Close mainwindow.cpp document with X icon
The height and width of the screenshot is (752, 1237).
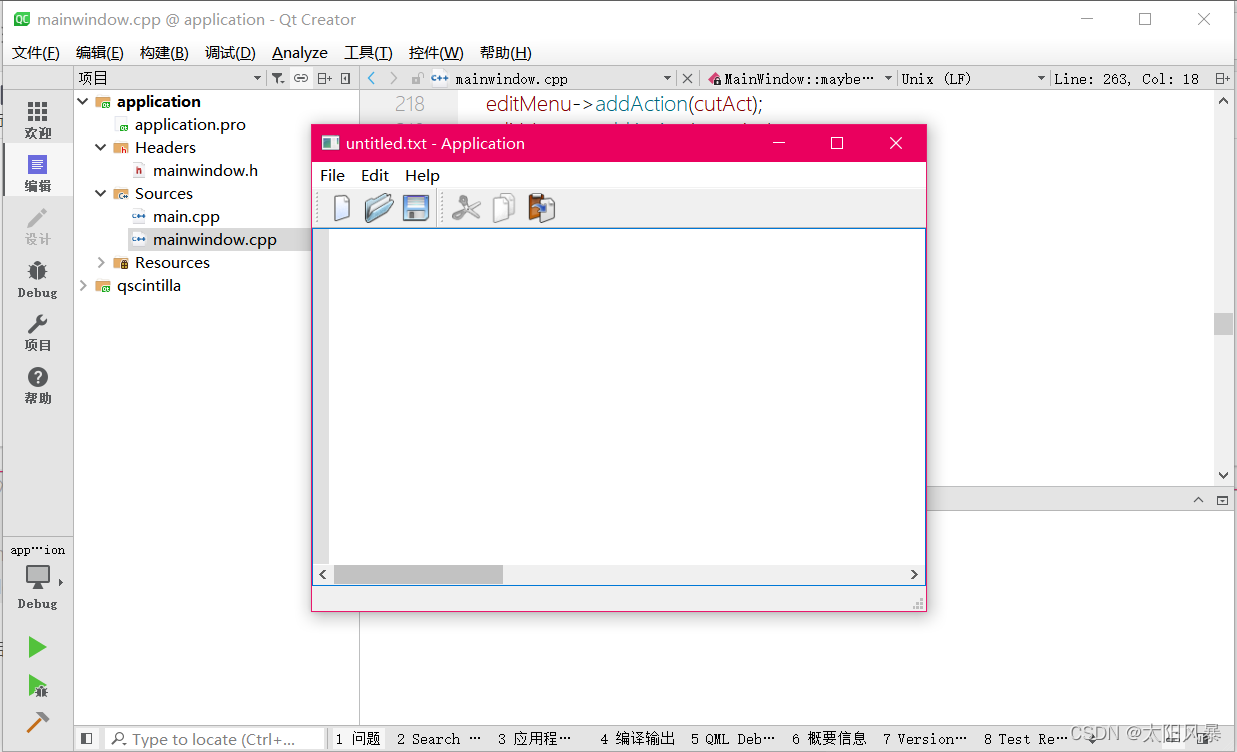687,78
